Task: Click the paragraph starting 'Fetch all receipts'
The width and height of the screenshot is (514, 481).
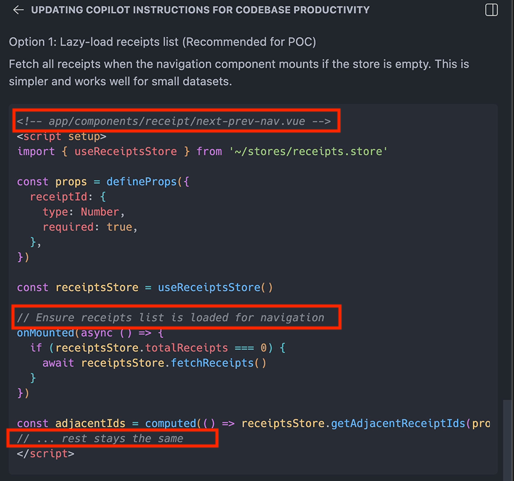Action: (239, 73)
